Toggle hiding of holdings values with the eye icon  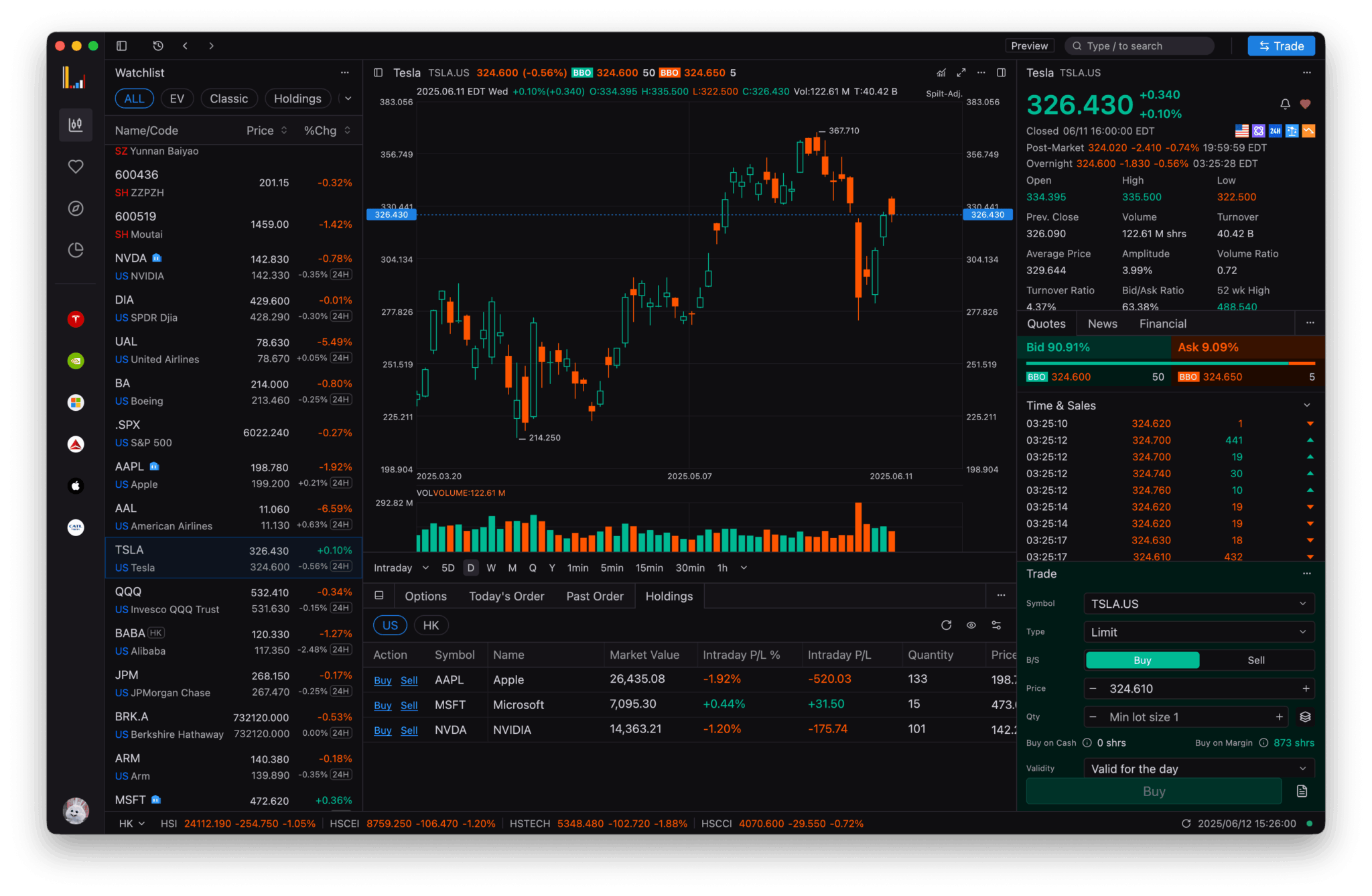coord(971,625)
